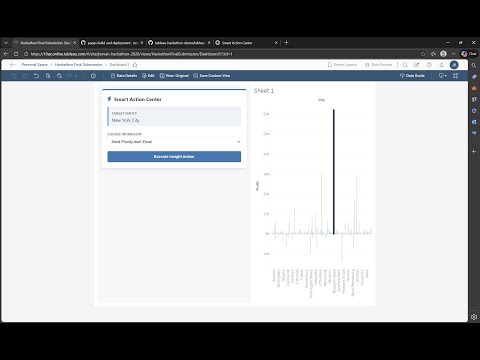Click the Sheet 1 title

coord(264,91)
